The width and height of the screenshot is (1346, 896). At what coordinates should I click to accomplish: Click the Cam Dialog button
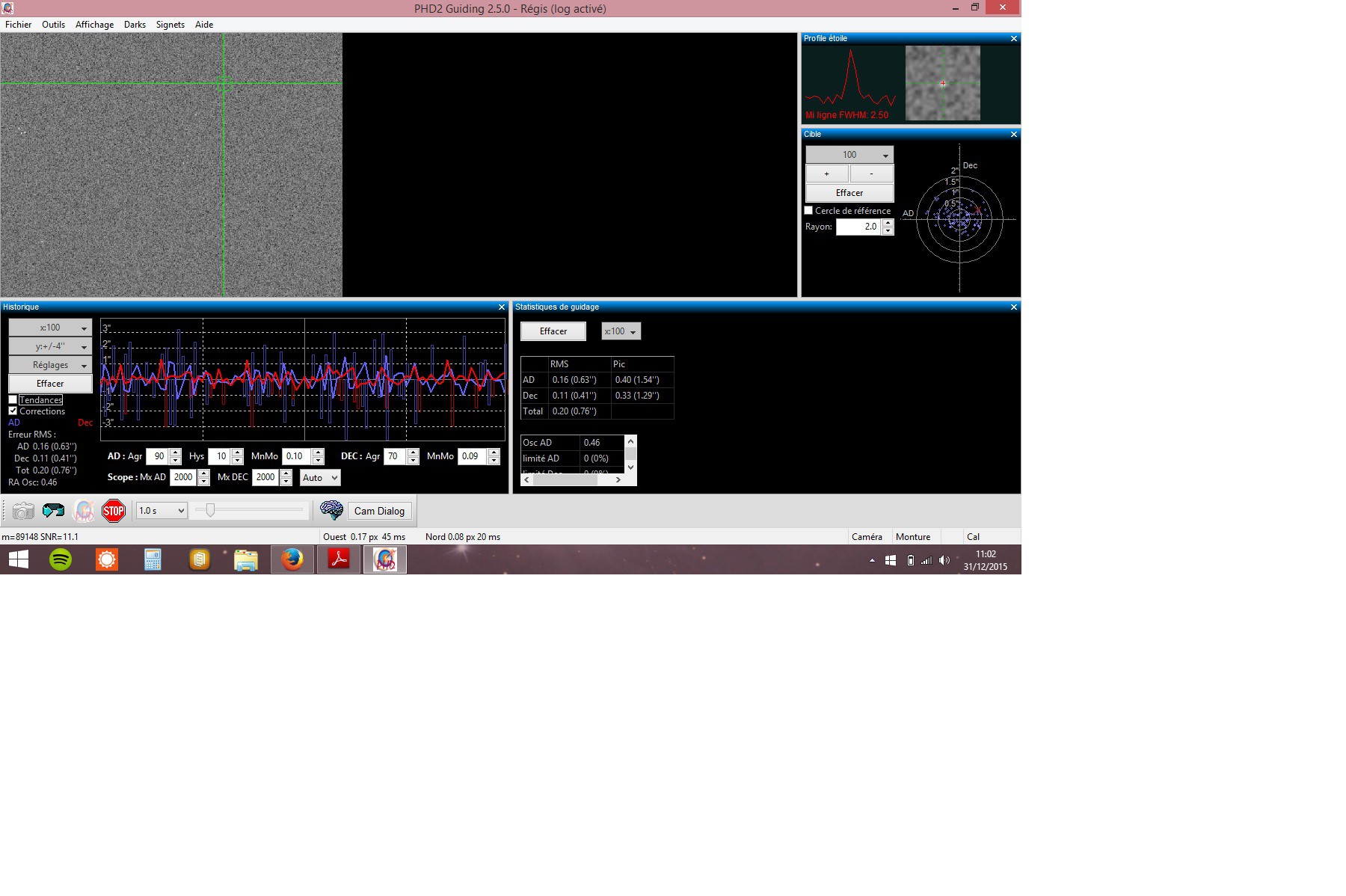pos(379,511)
